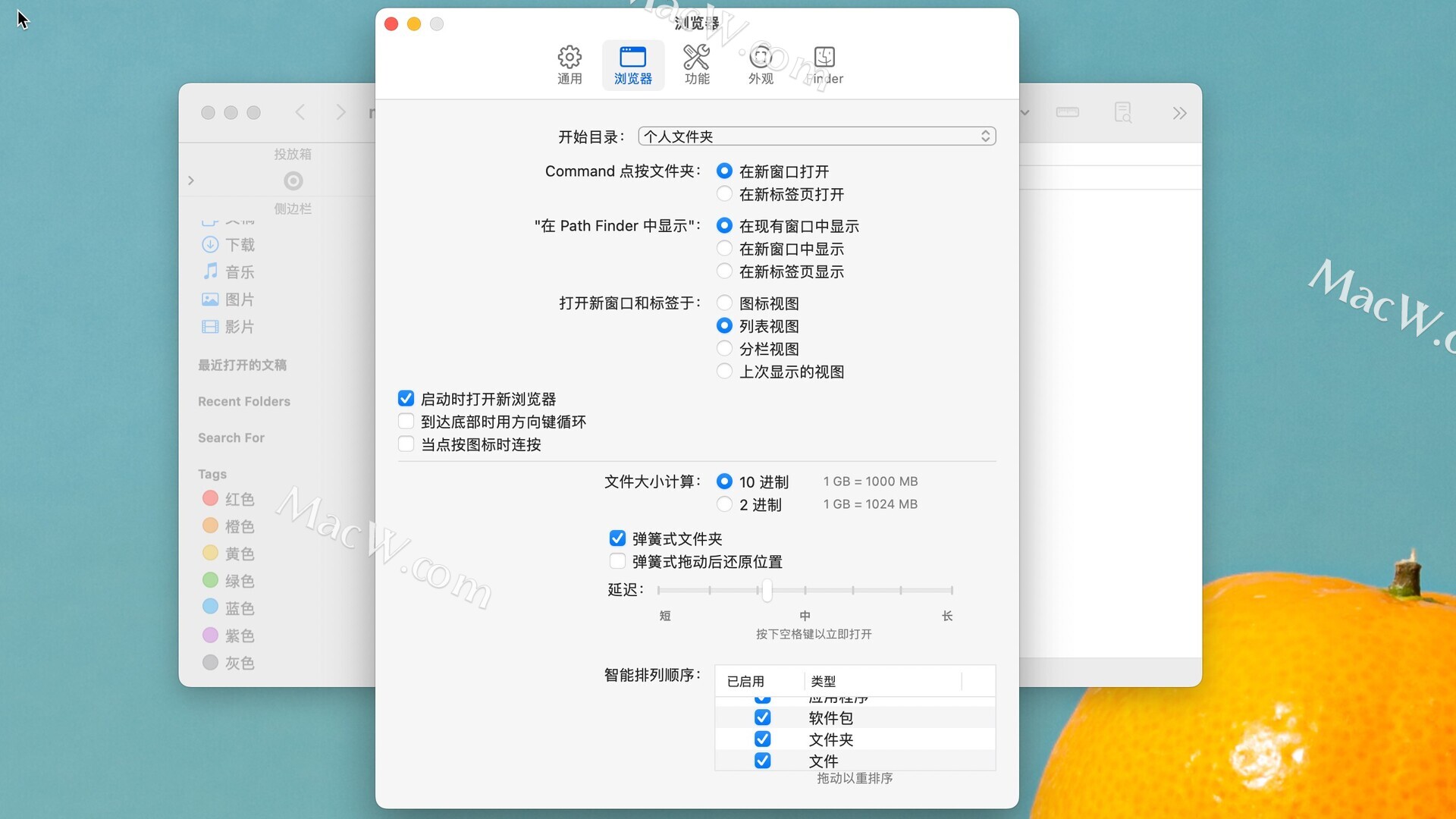Select 图标视图 for new windows
The image size is (1456, 819).
(x=724, y=303)
